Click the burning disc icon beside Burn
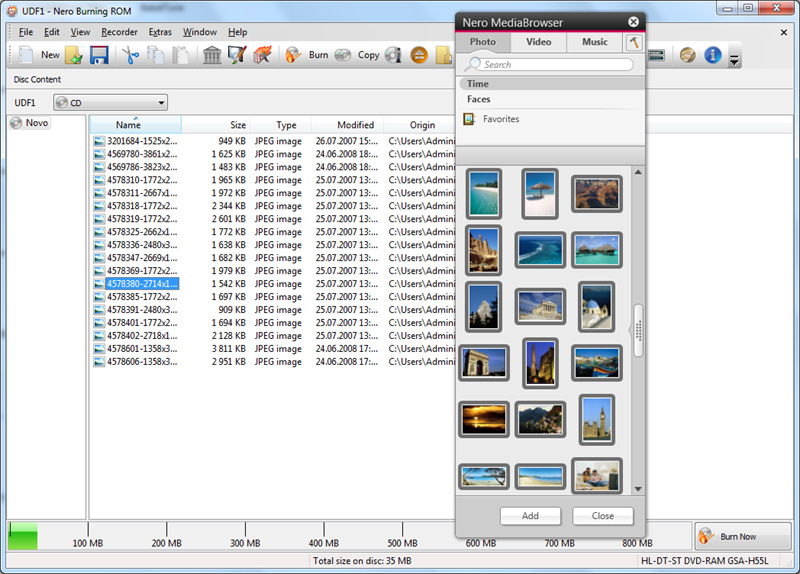 (293, 55)
